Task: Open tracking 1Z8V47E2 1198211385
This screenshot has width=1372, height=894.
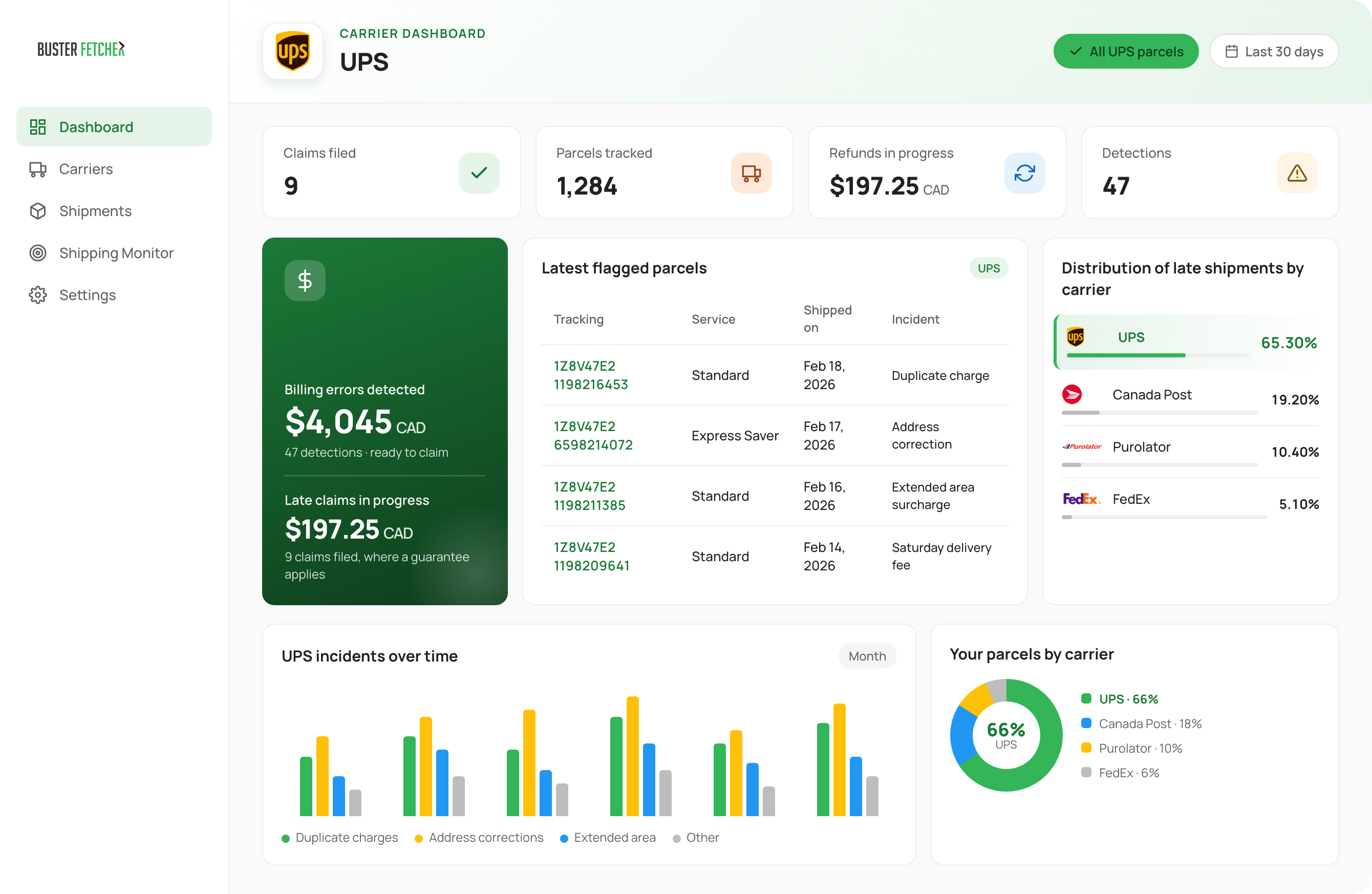Action: 589,496
